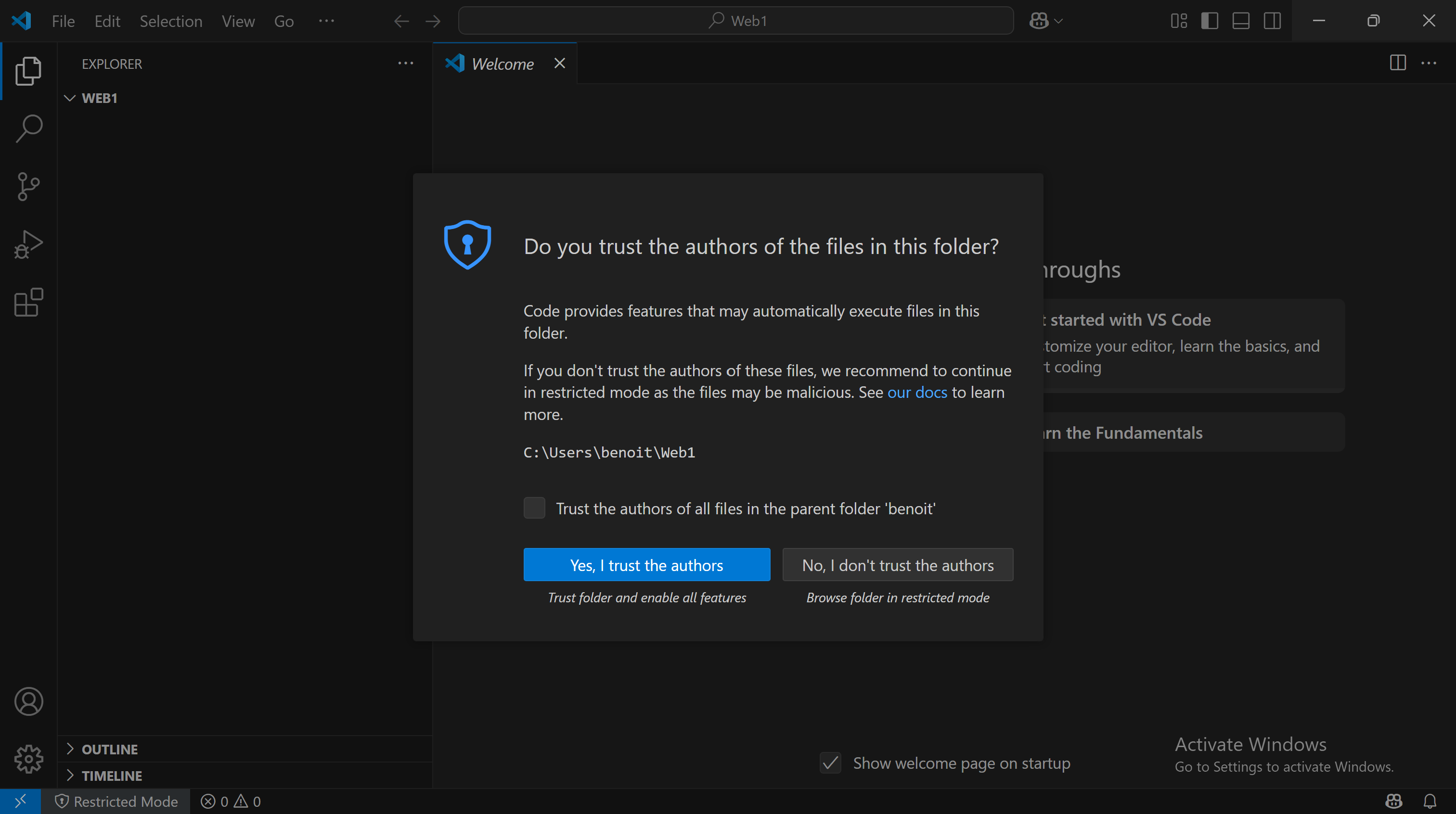Click the VS Code logo in title bar
1456x814 pixels.
[x=21, y=21]
